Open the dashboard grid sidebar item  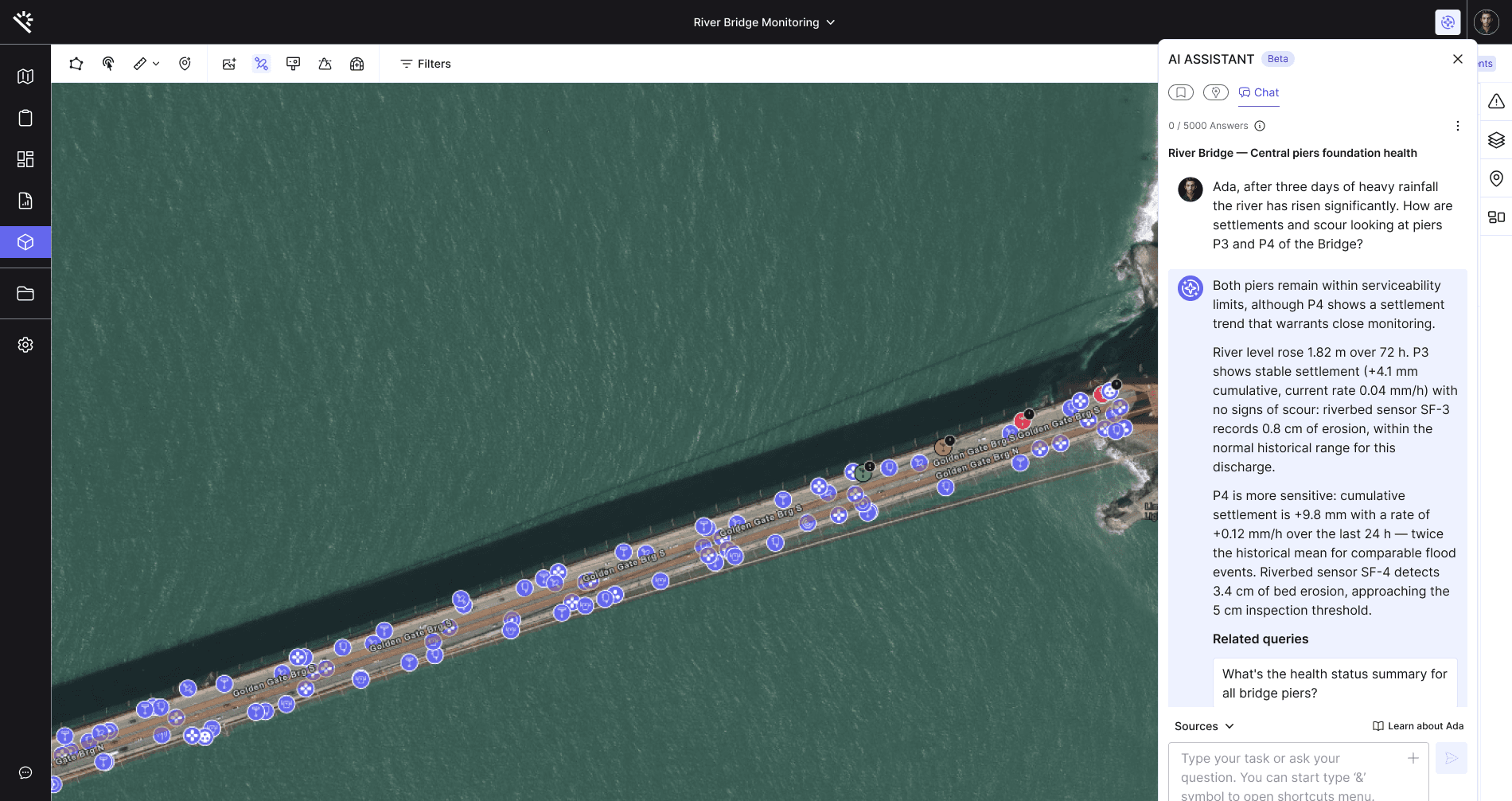tap(25, 159)
